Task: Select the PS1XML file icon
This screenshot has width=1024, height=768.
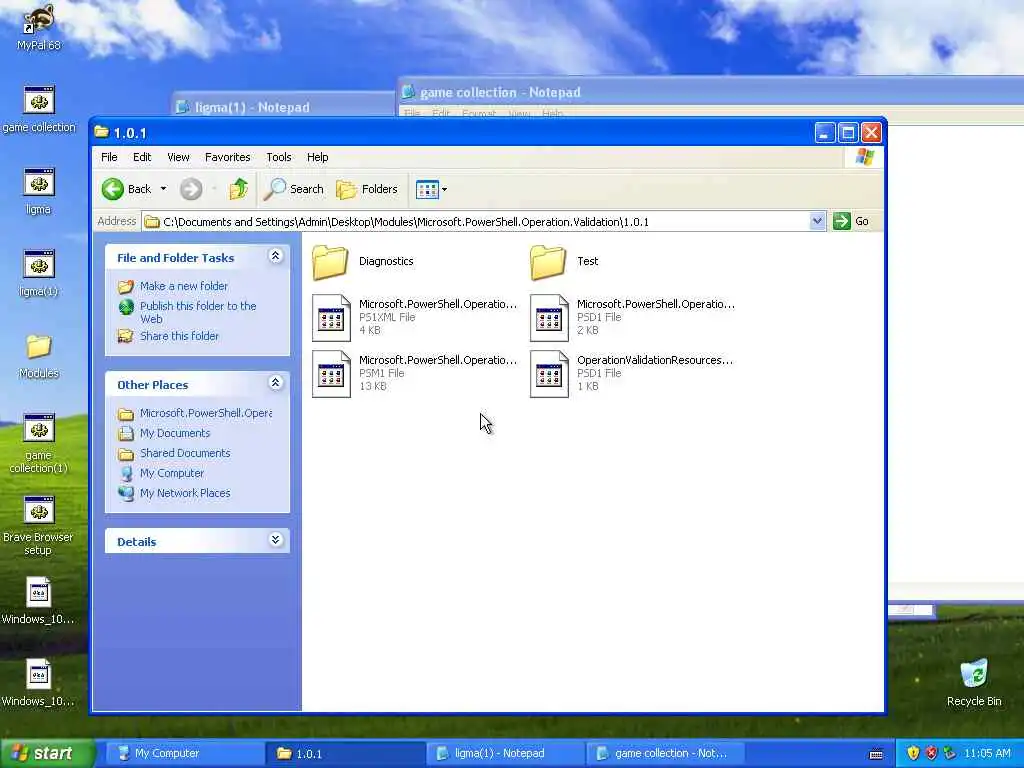Action: click(331, 318)
